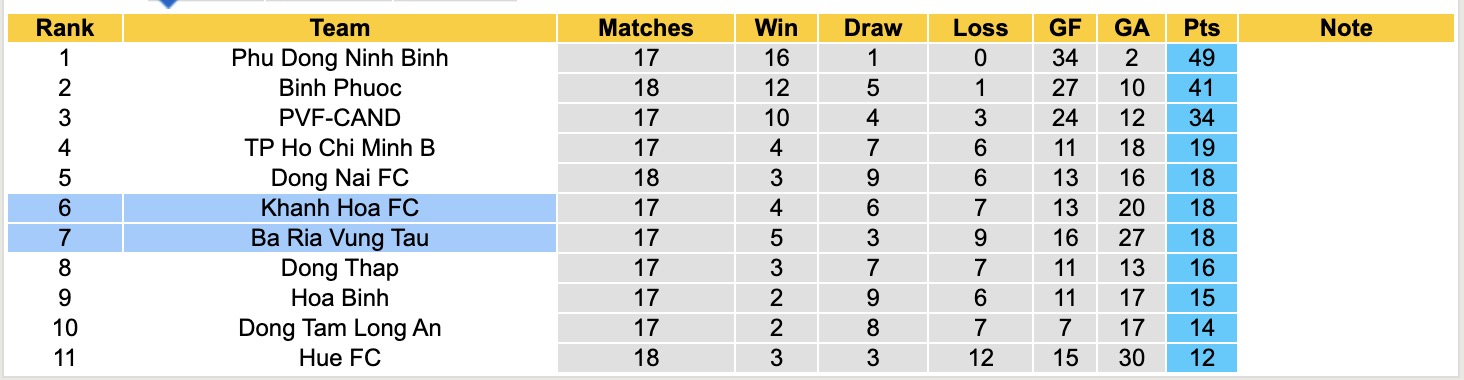This screenshot has height=380, width=1464.
Task: Click the Win column header
Action: point(776,28)
